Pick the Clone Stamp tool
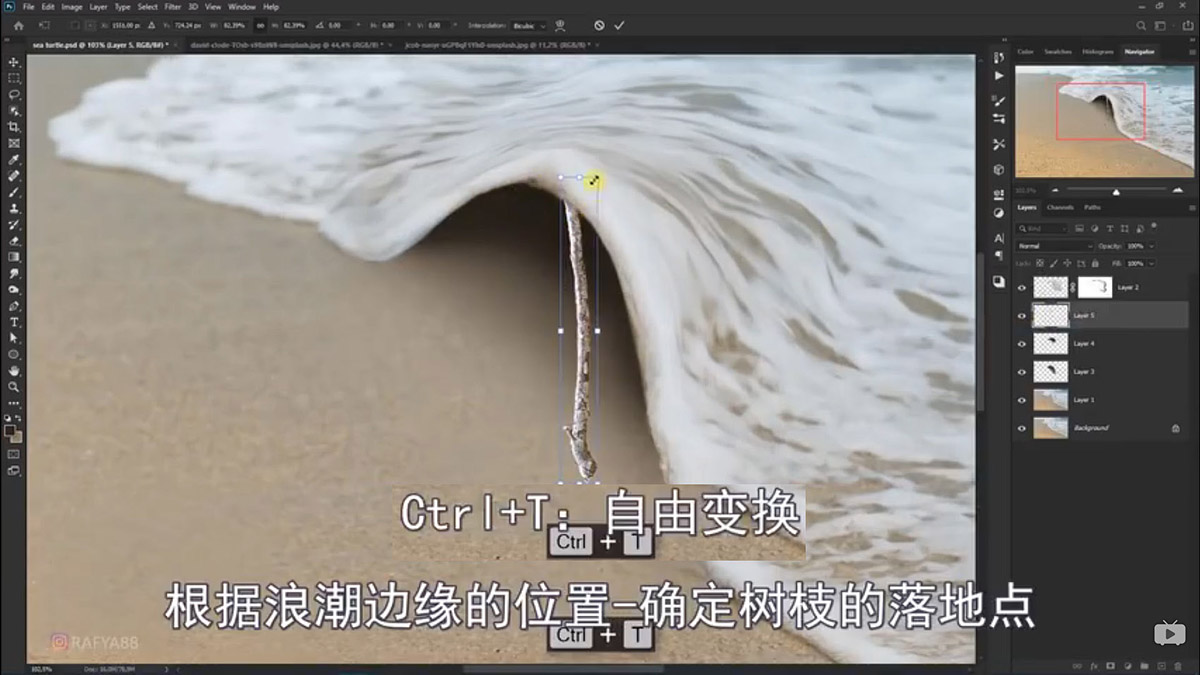The image size is (1200, 675). coord(13,208)
